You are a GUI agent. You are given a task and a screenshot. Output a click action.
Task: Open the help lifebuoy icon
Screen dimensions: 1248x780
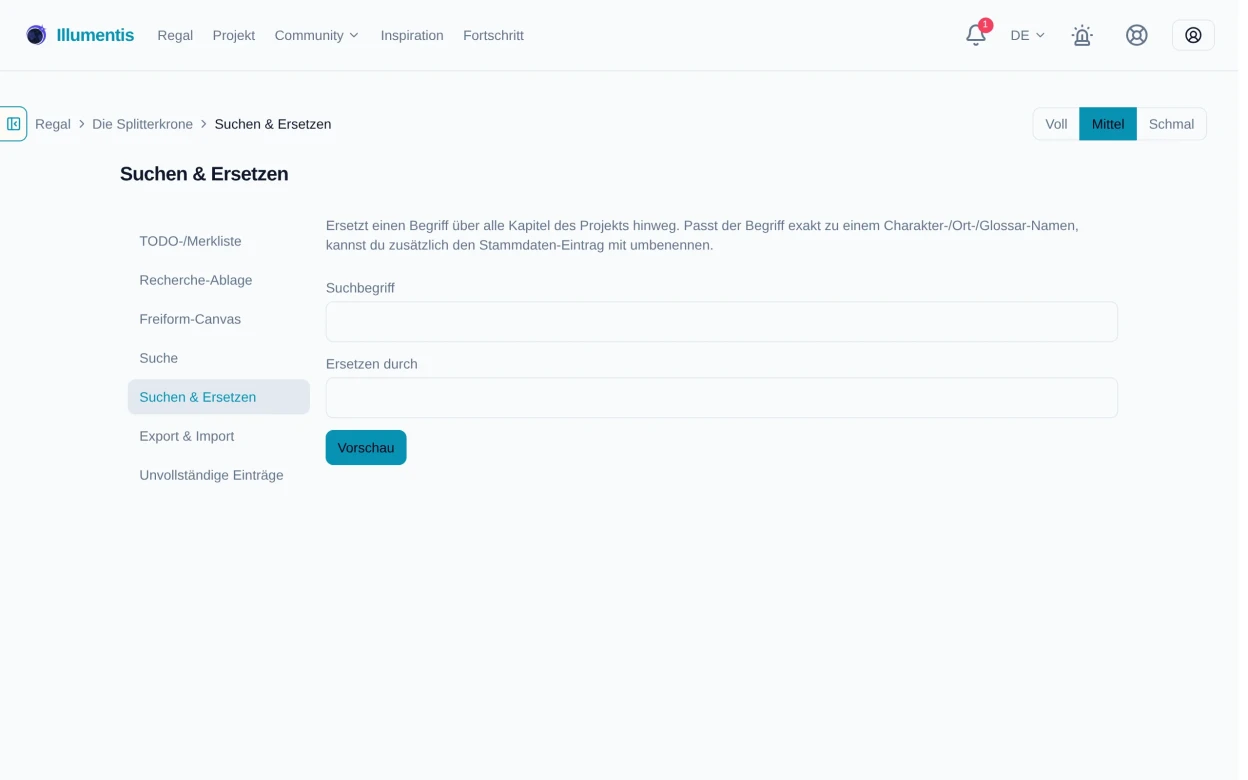coord(1137,35)
